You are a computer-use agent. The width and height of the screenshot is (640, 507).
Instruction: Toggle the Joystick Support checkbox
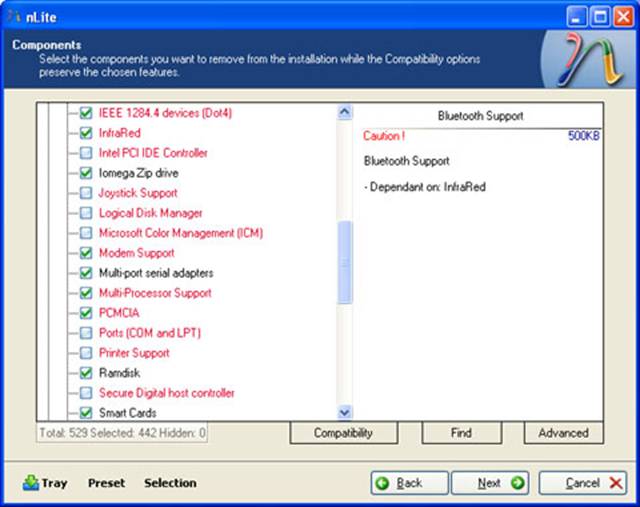(86, 193)
